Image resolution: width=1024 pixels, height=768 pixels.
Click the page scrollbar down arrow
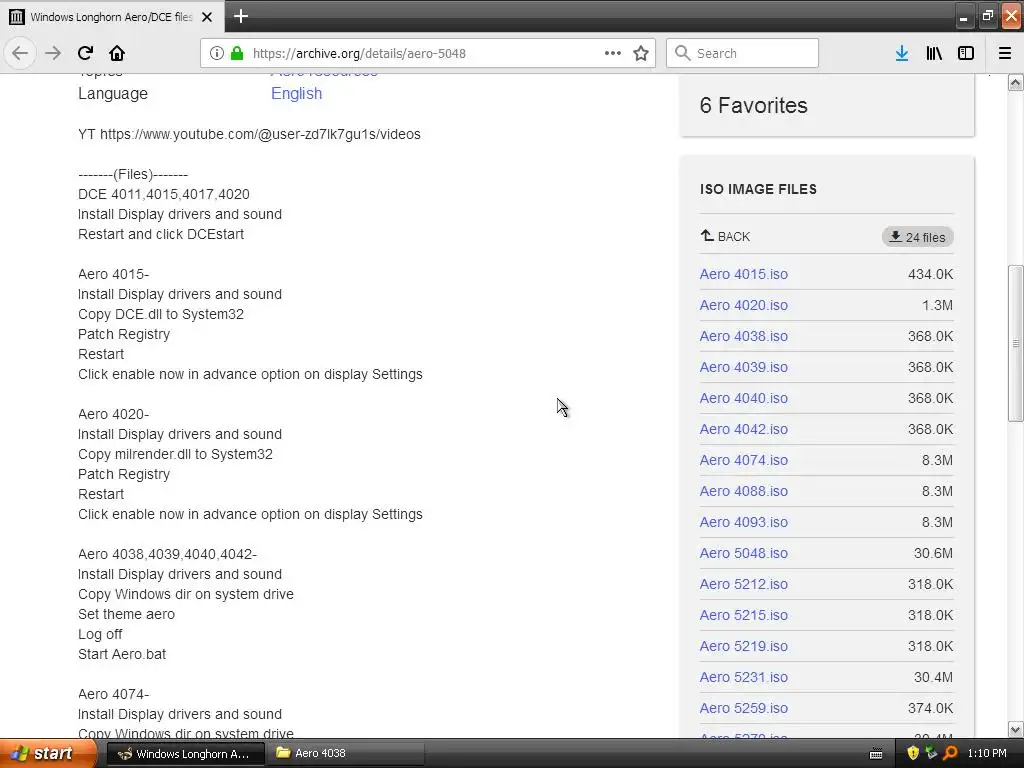pos(1016,729)
